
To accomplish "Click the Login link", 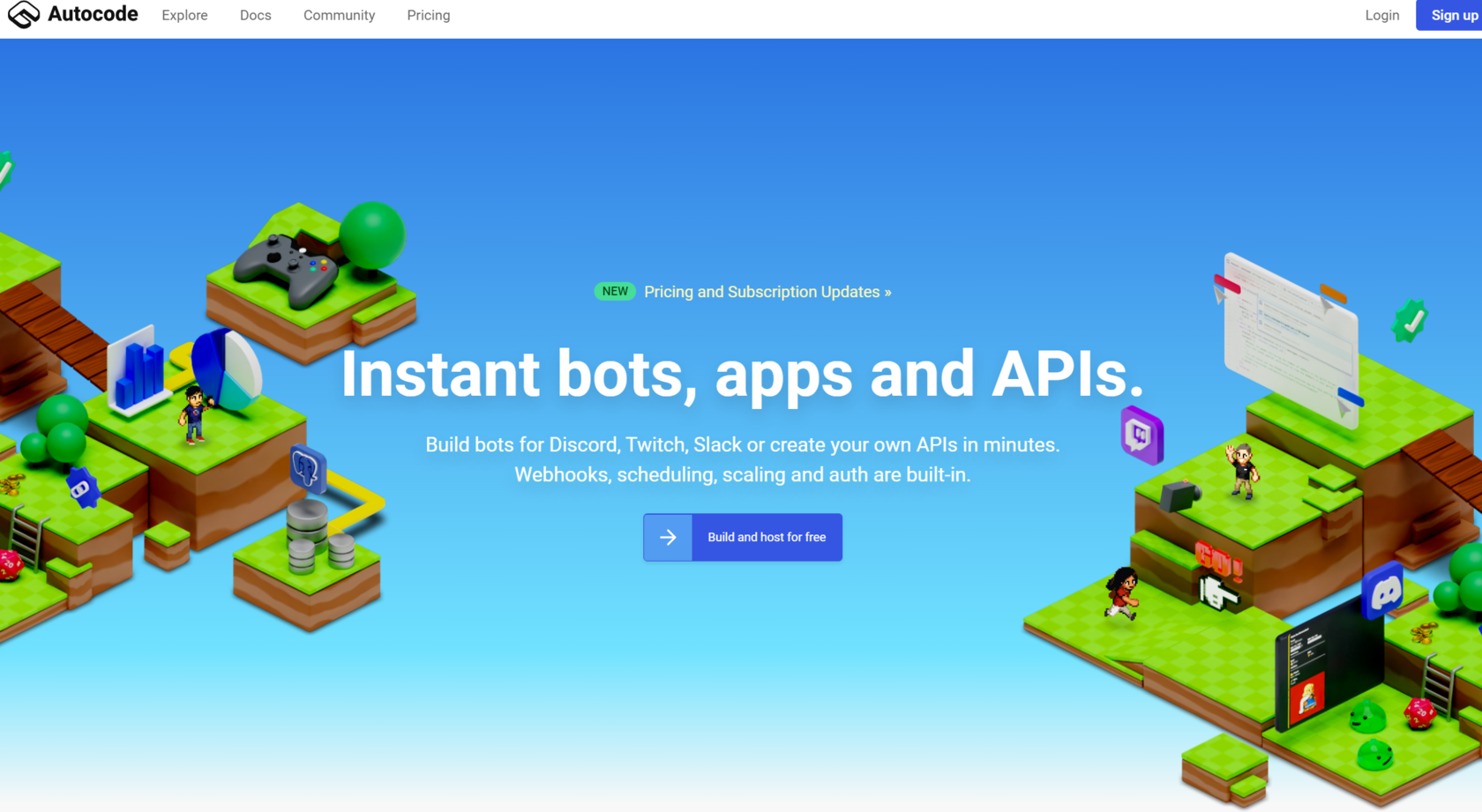I will pyautogui.click(x=1381, y=15).
